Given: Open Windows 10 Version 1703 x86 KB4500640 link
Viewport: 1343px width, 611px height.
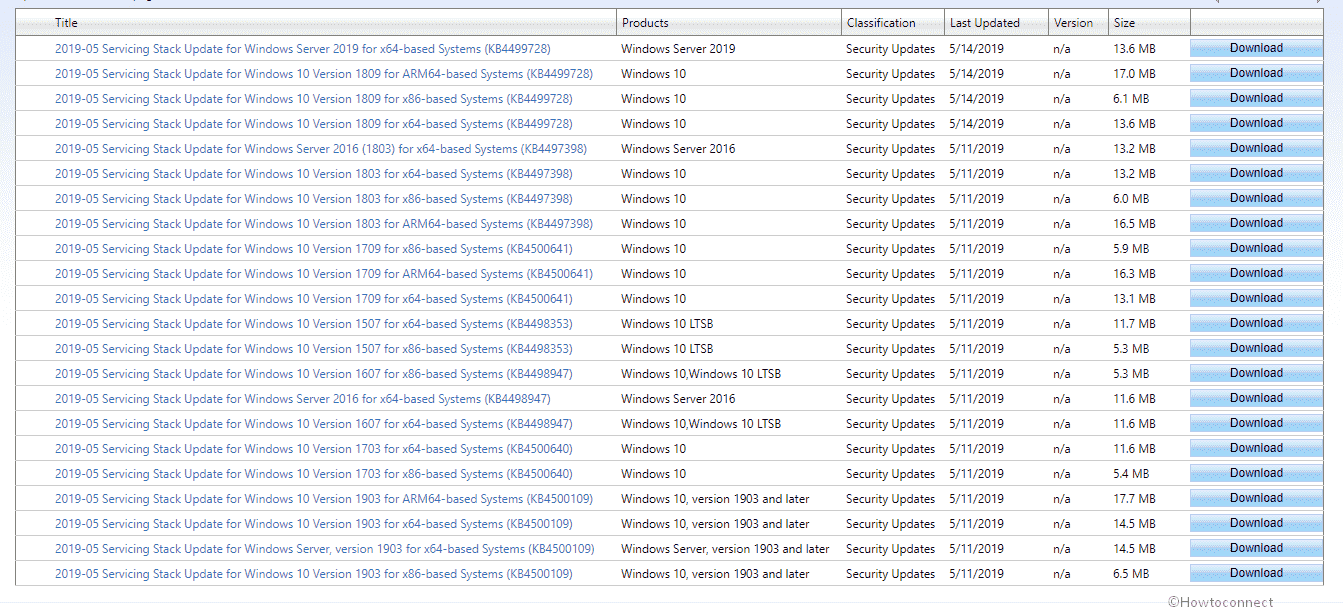Looking at the screenshot, I should (x=314, y=474).
